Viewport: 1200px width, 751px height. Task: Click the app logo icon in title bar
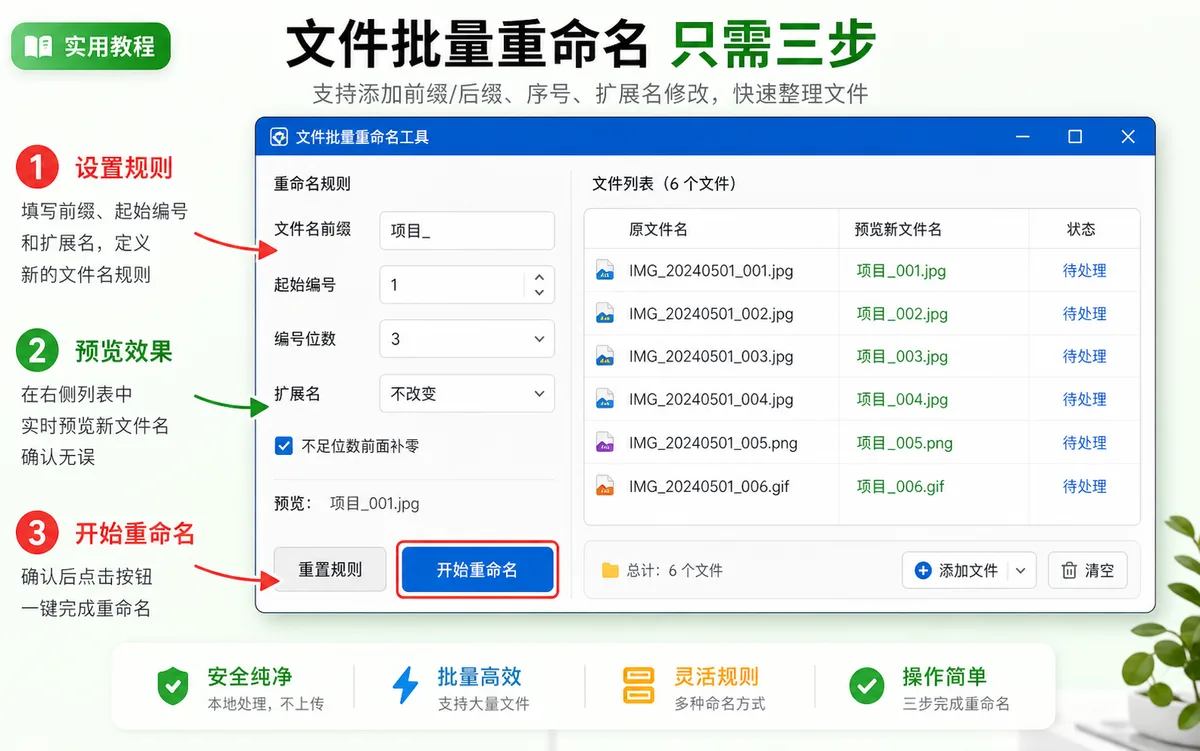click(279, 137)
